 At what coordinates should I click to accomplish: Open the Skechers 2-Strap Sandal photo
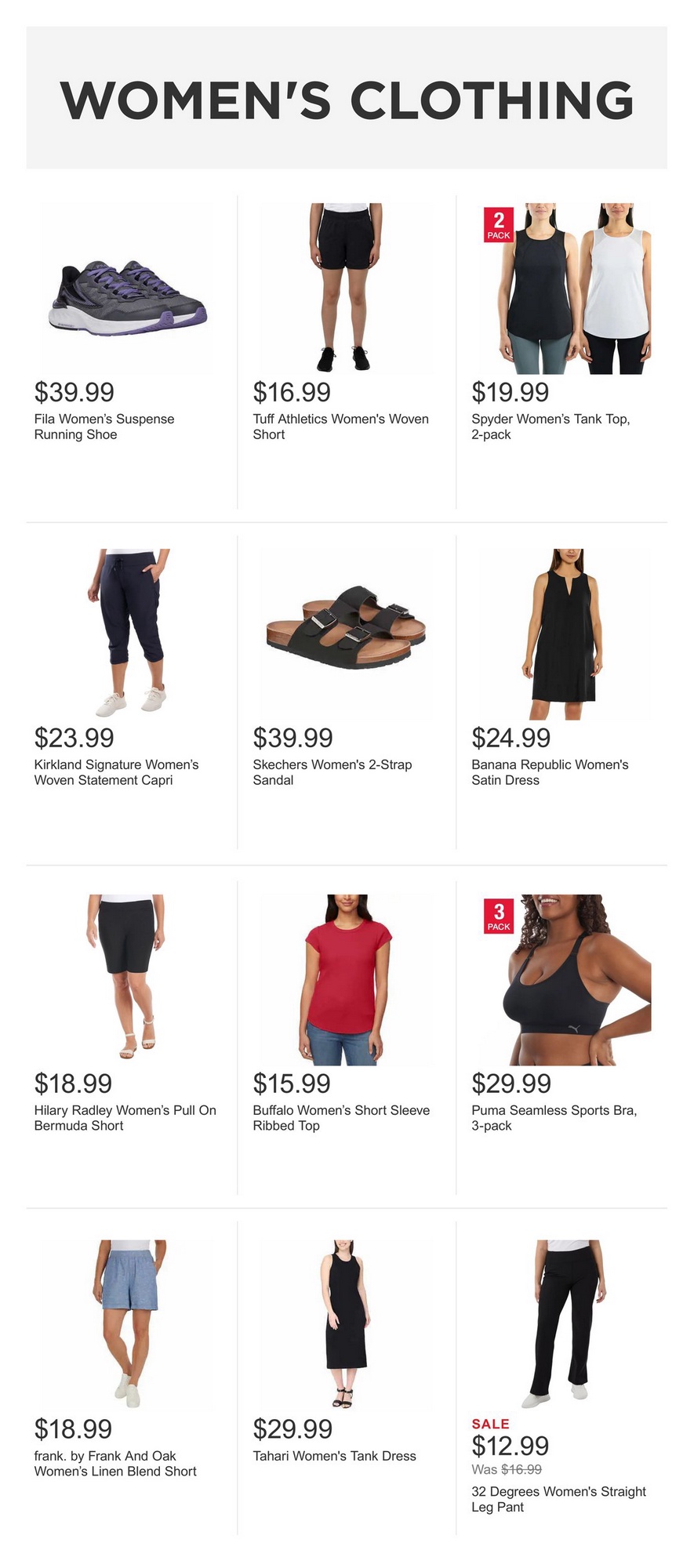[346, 634]
